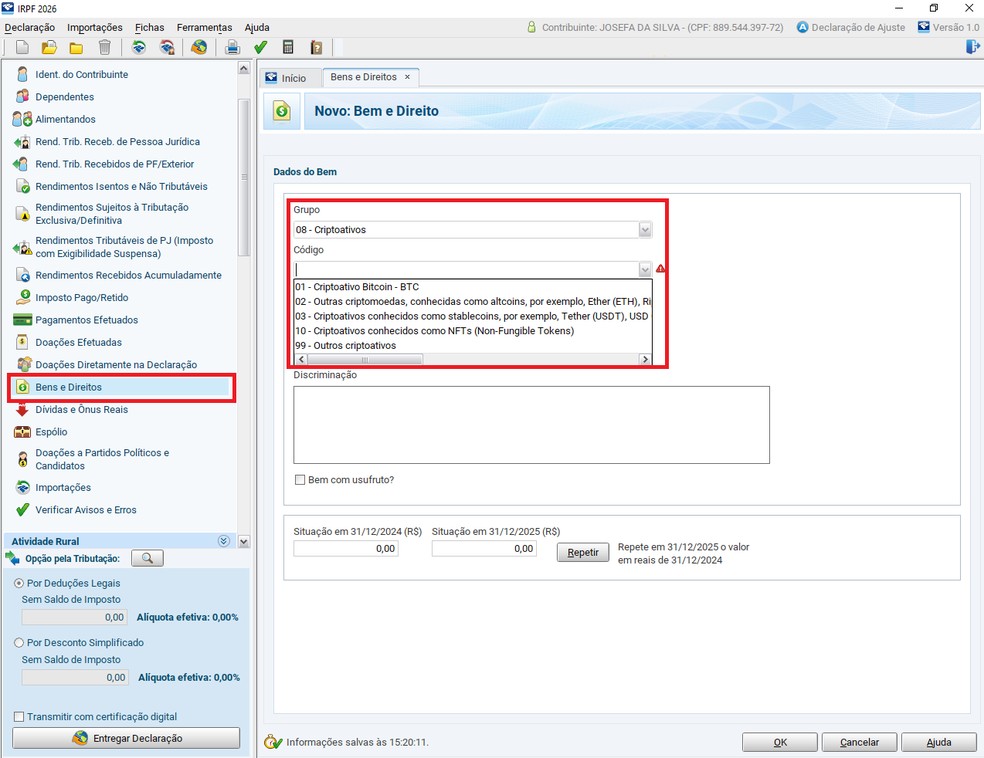Click the printer icon in toolbar
Viewport: 984px width, 758px height.
232,47
